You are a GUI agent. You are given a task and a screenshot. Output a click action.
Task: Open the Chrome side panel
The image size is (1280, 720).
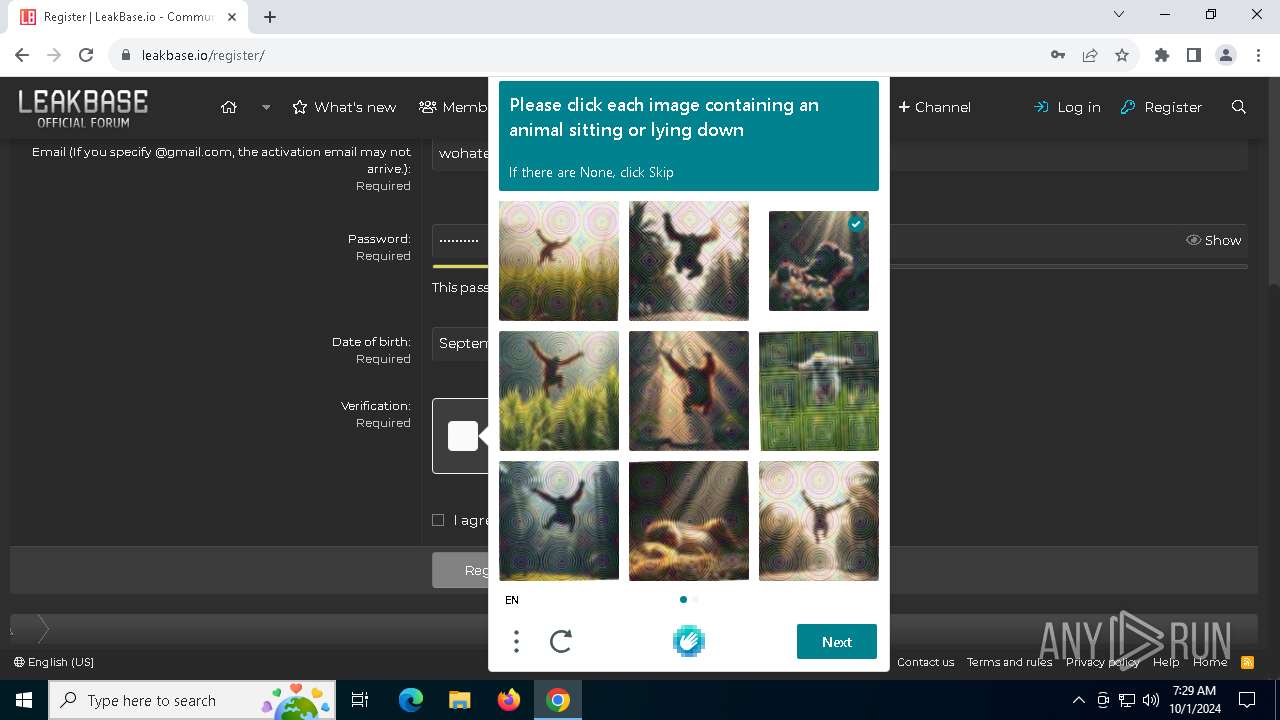point(1194,55)
